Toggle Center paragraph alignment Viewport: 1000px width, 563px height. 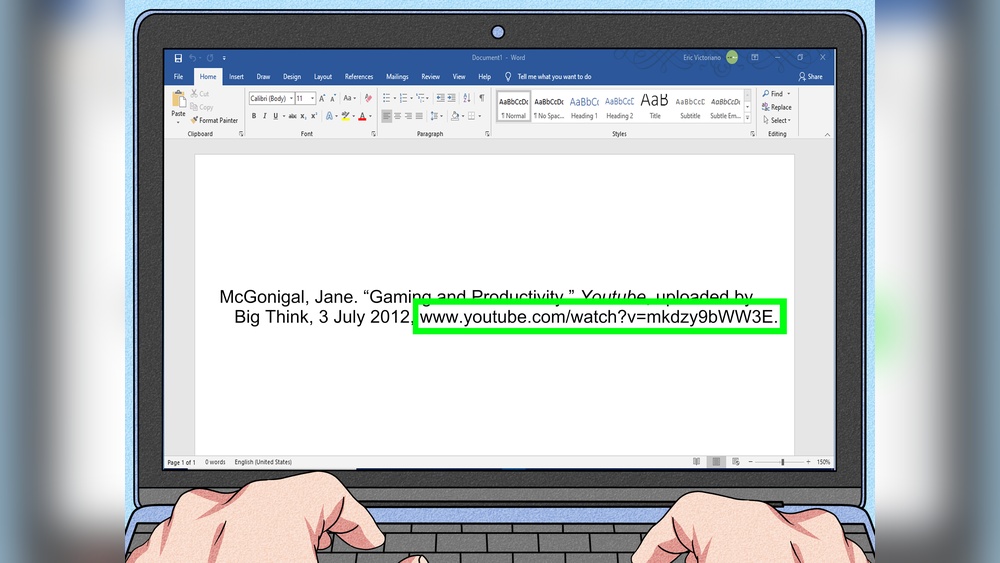point(397,116)
